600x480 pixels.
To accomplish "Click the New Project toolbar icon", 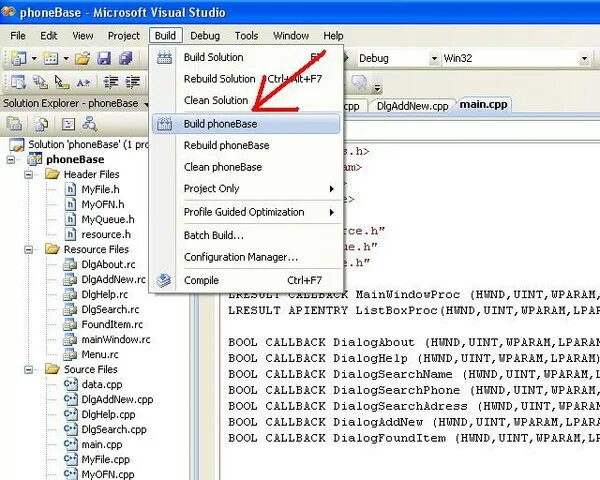I will click(18, 58).
